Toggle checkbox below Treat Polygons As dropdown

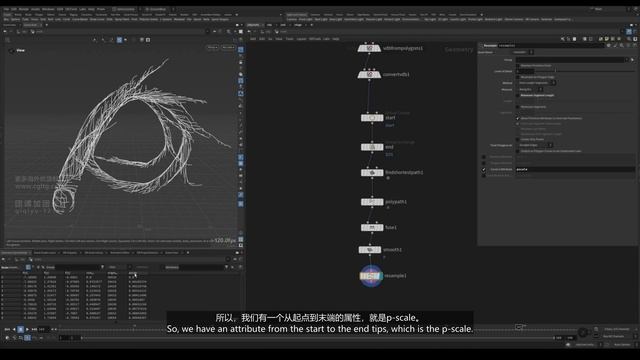(x=518, y=151)
